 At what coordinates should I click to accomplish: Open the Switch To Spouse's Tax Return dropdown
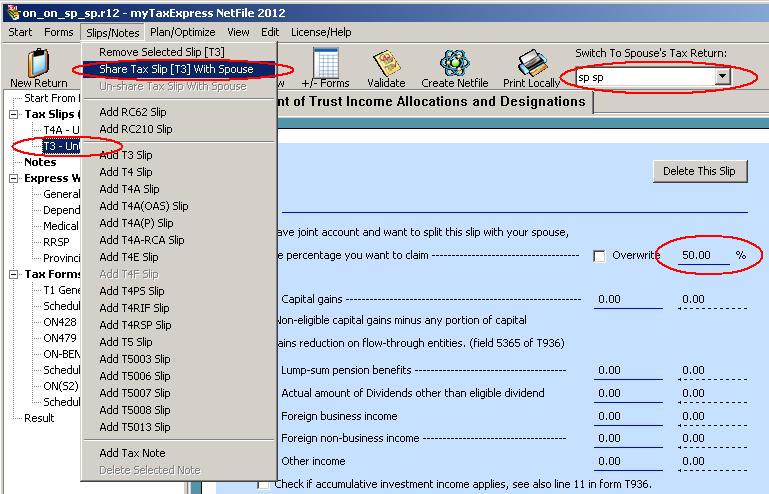coord(722,77)
